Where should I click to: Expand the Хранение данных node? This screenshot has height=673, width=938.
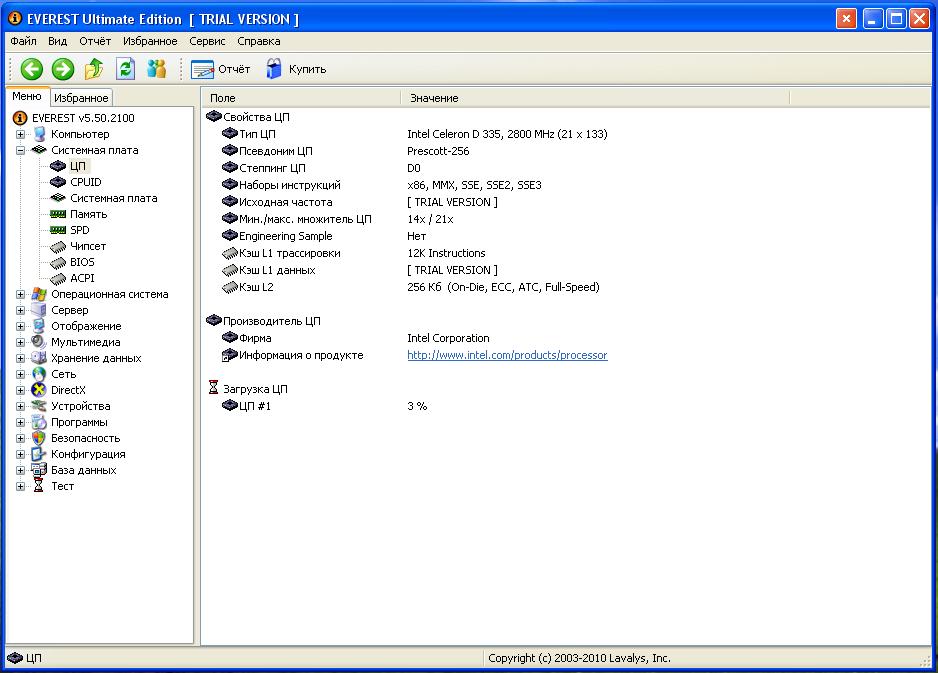click(x=20, y=358)
